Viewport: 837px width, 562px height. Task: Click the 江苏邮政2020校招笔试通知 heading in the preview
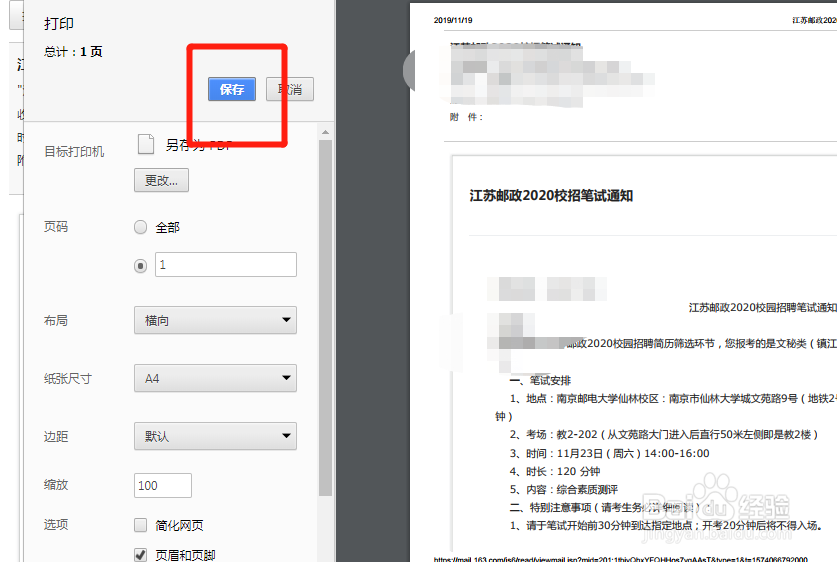point(551,196)
